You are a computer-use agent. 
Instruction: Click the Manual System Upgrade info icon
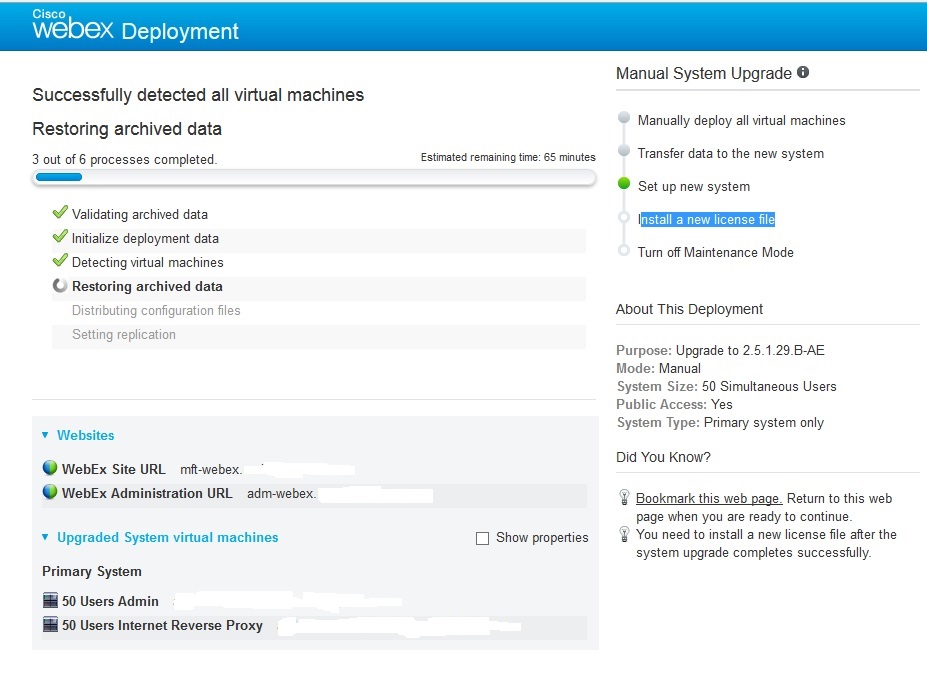(x=803, y=72)
